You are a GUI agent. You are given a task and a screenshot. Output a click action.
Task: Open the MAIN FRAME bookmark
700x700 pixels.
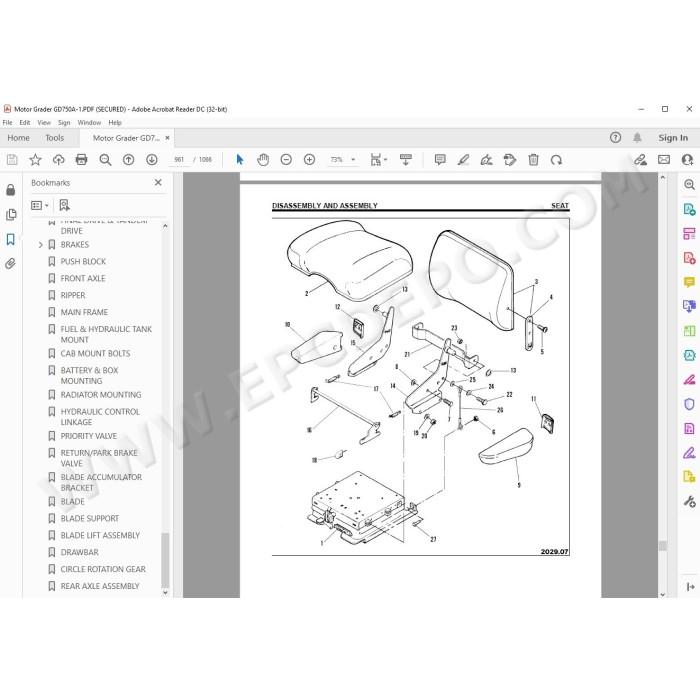(84, 312)
